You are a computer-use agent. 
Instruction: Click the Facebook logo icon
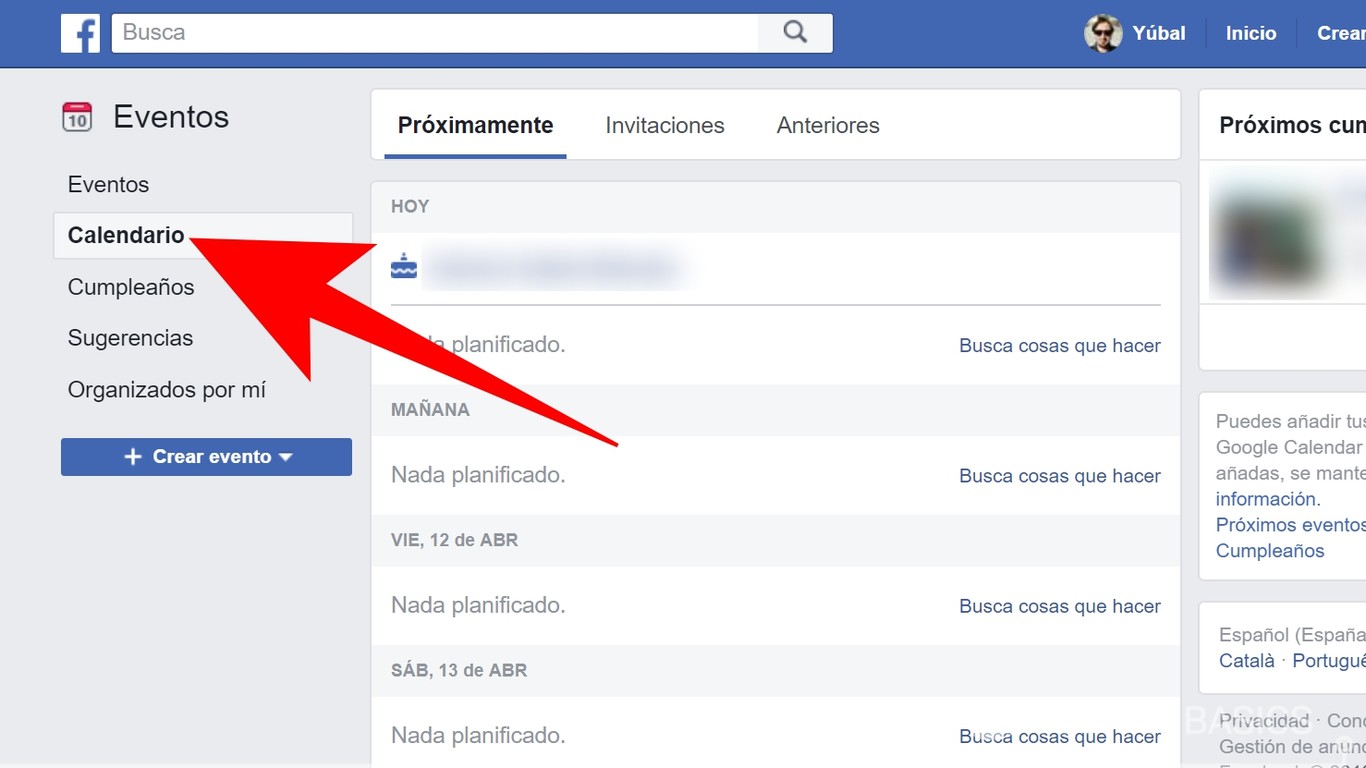click(80, 33)
